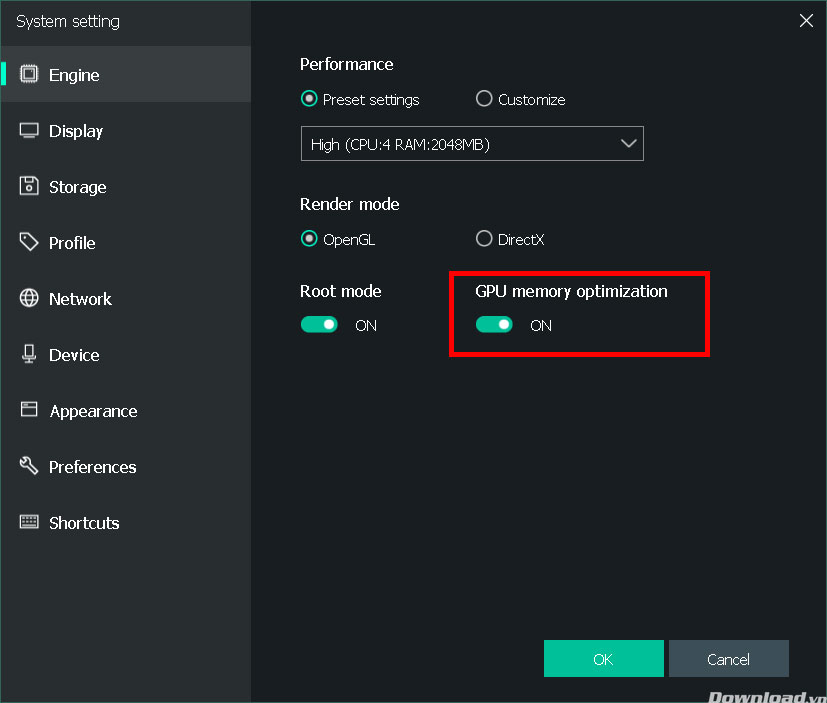Viewport: 827px width, 703px height.
Task: Click the Shortcuts keyboard icon
Action: point(29,523)
